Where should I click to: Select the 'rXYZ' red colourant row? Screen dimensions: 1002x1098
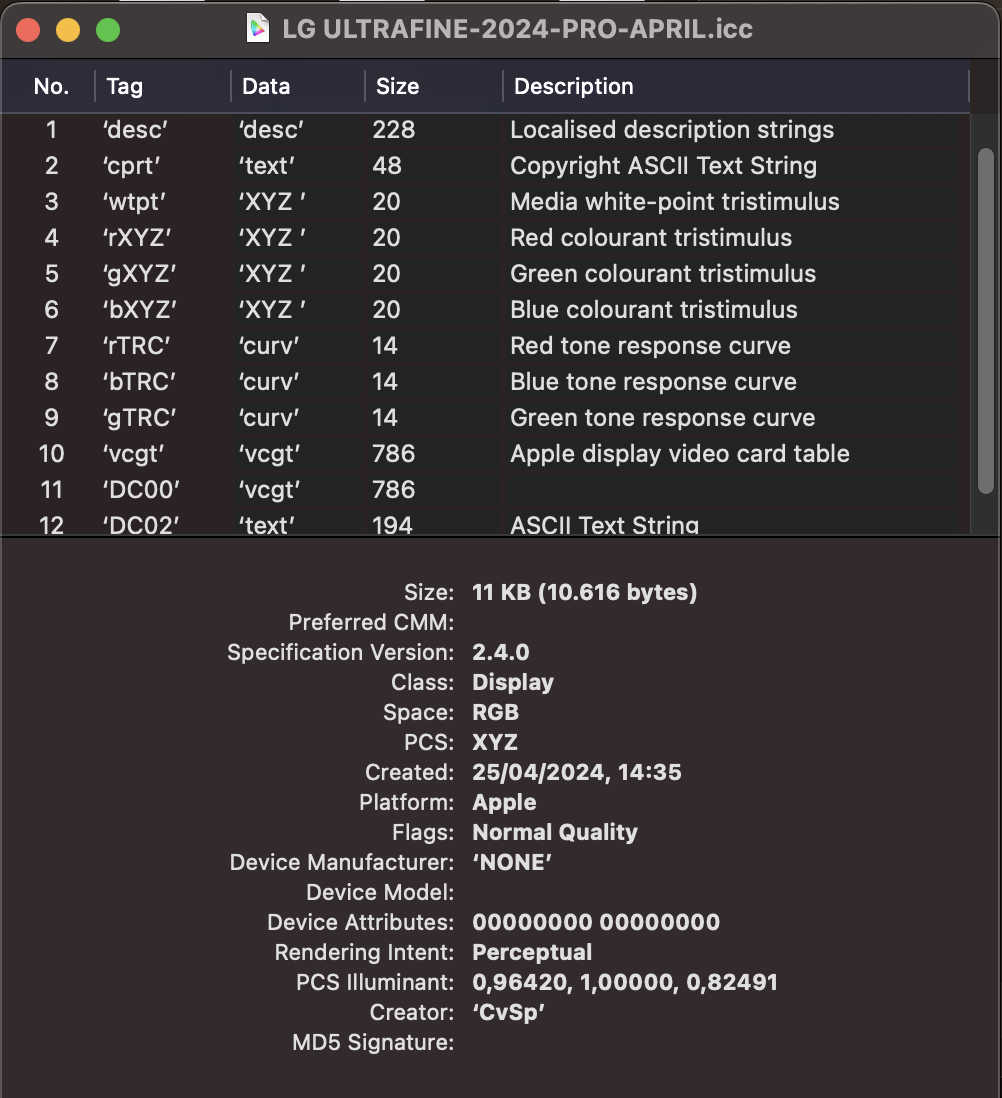480,238
